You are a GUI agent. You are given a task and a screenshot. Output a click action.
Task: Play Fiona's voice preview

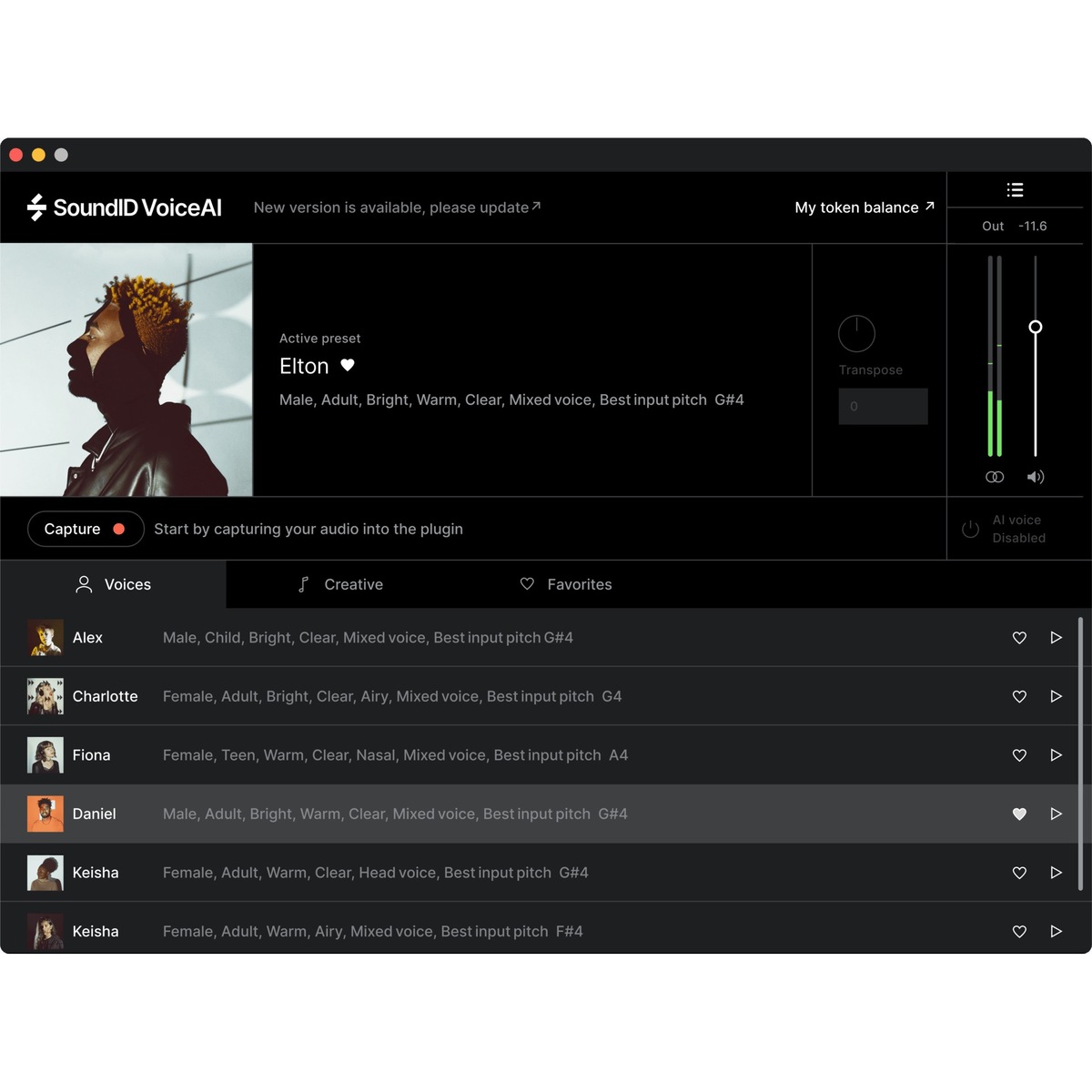[x=1057, y=755]
